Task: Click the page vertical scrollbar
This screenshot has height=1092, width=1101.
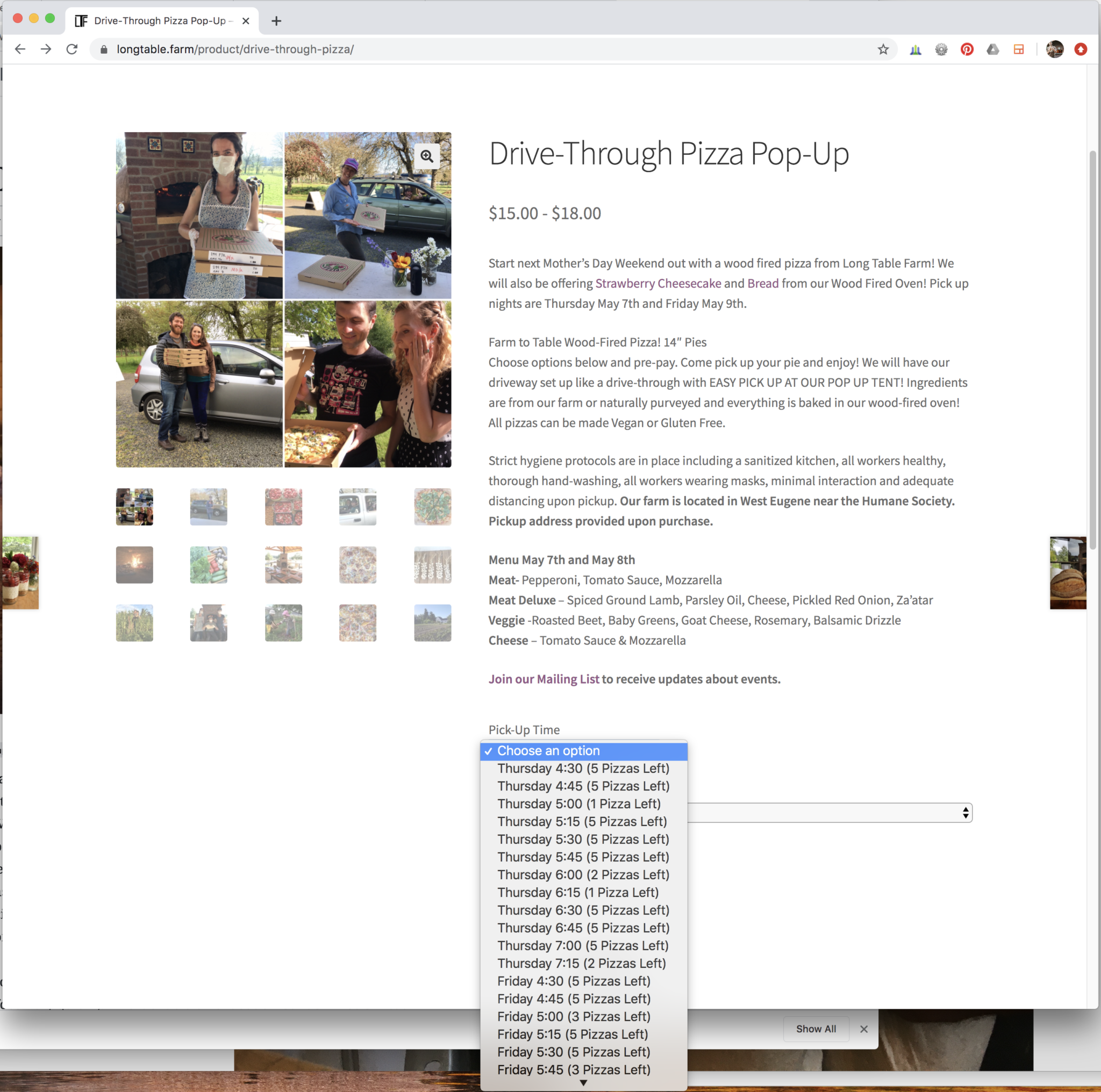Action: [x=1092, y=350]
